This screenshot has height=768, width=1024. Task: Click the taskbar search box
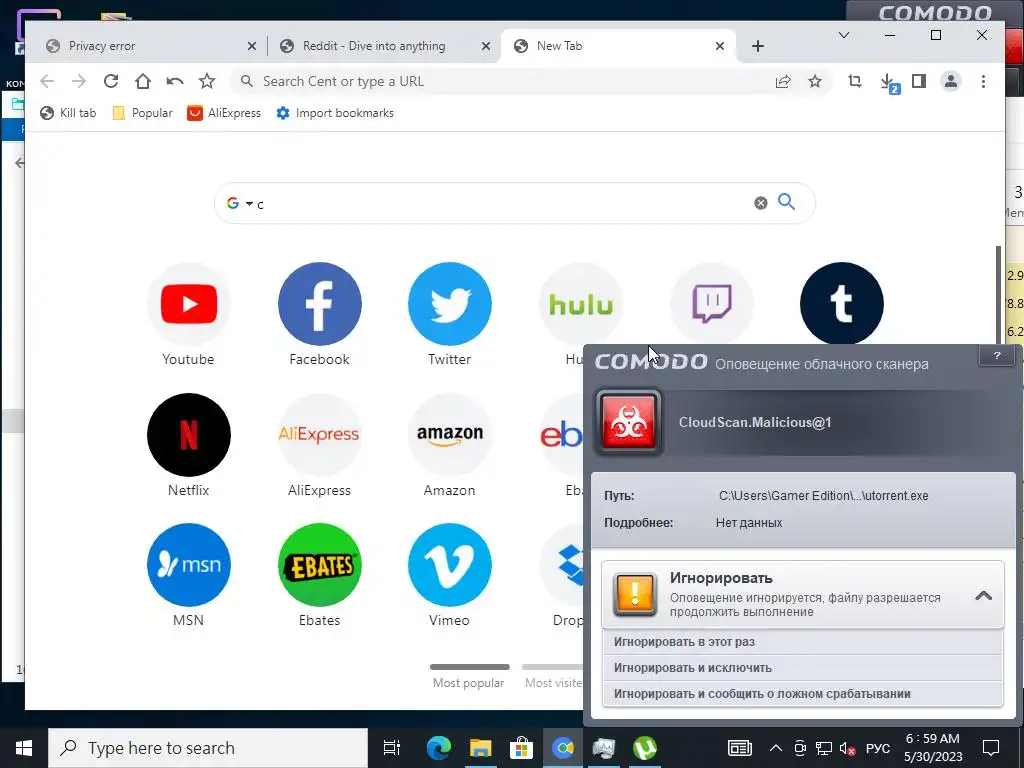[208, 748]
